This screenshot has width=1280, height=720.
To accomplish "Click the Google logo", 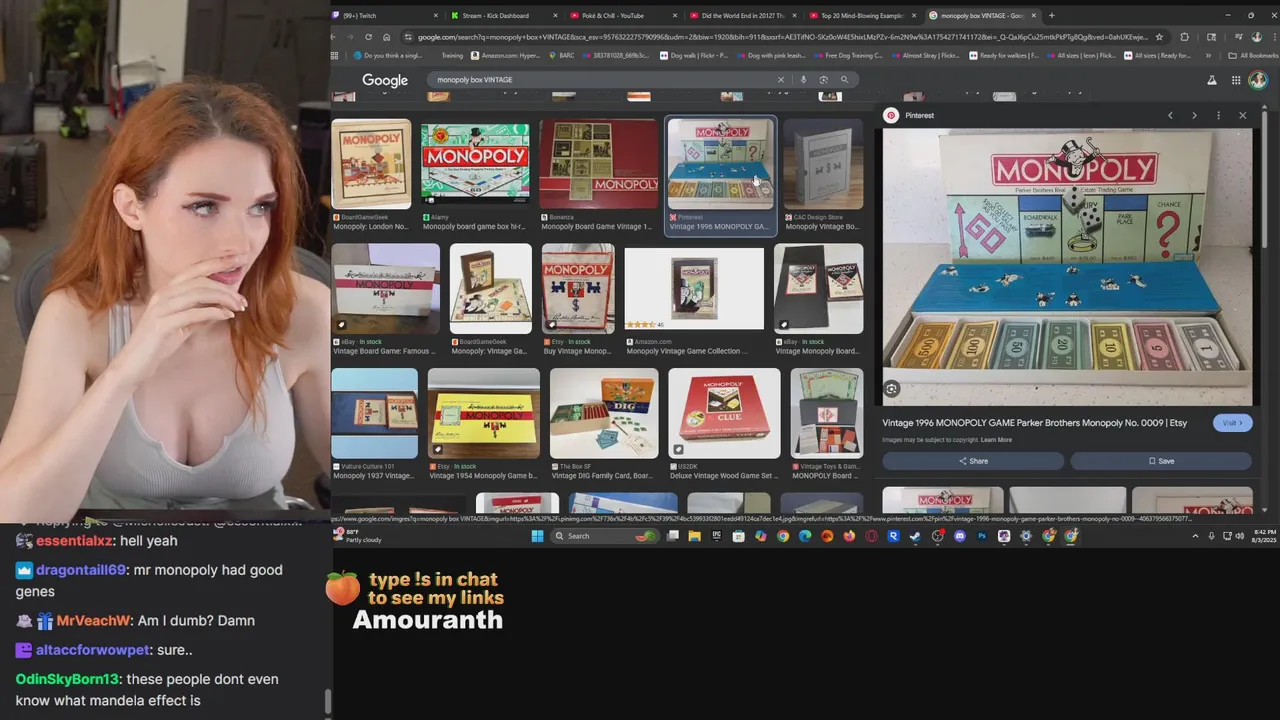I will click(385, 80).
